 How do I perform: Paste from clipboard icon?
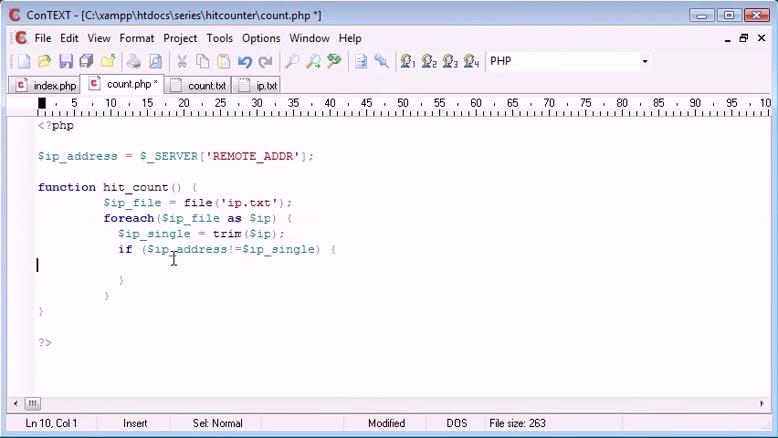pyautogui.click(x=224, y=62)
